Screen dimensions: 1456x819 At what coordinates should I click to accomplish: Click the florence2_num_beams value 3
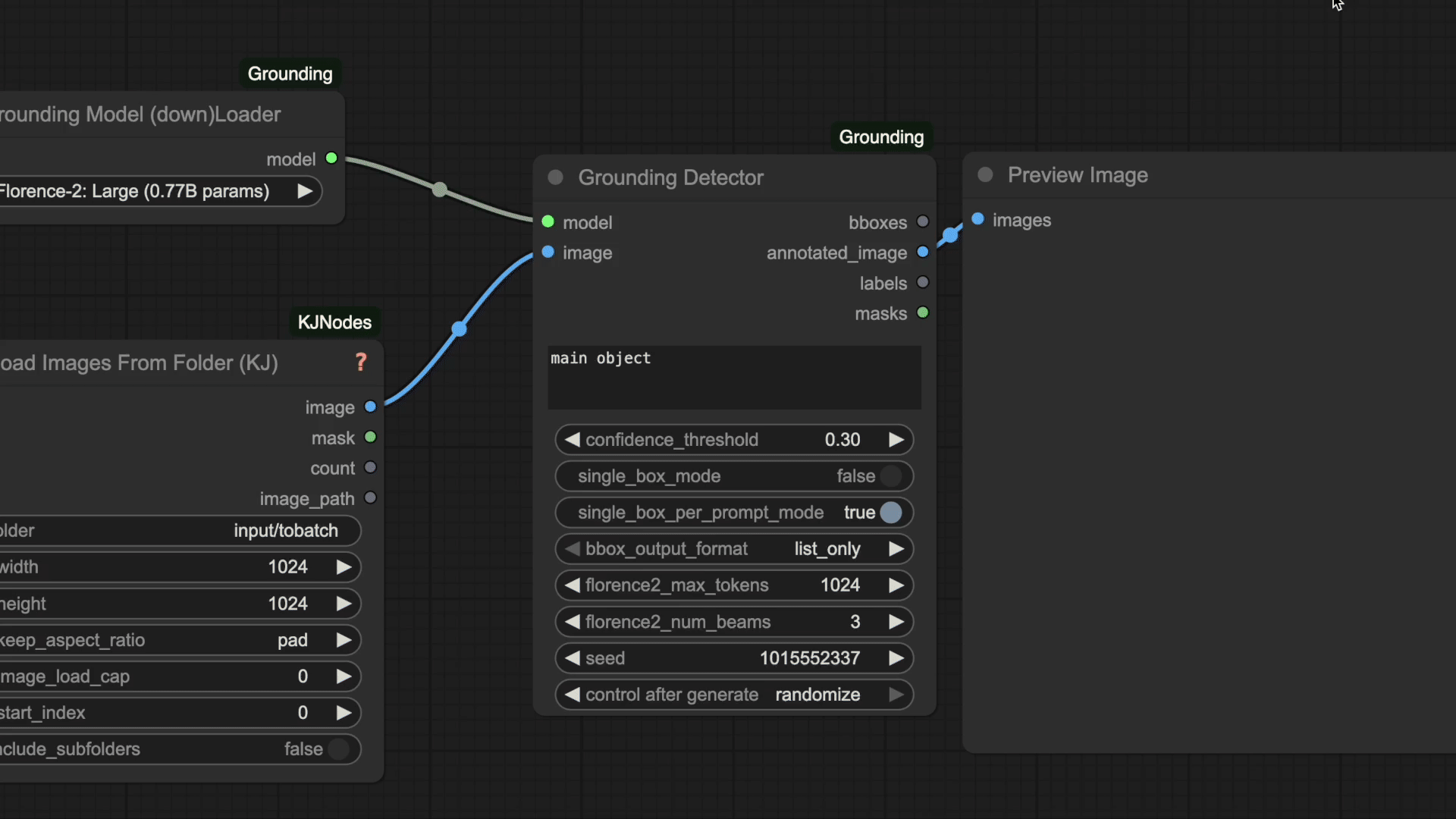point(855,622)
